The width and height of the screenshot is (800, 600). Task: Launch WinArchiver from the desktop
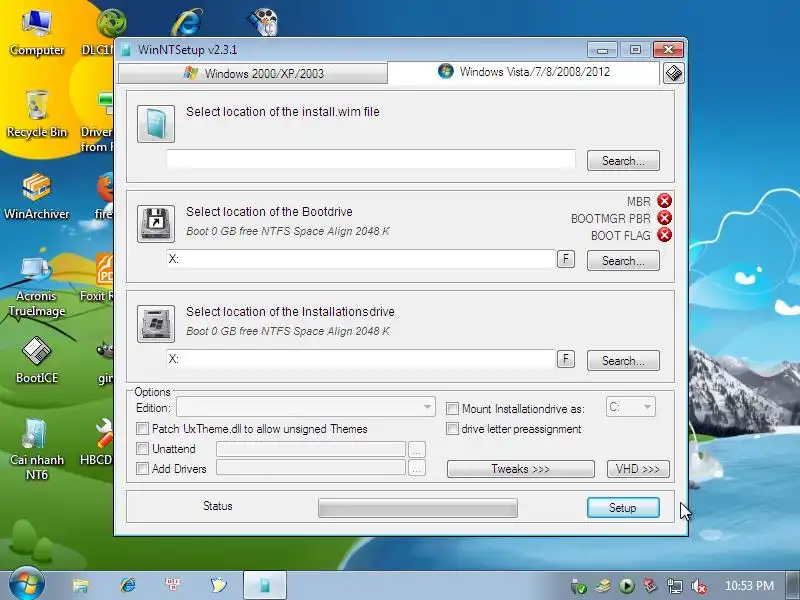coord(37,196)
